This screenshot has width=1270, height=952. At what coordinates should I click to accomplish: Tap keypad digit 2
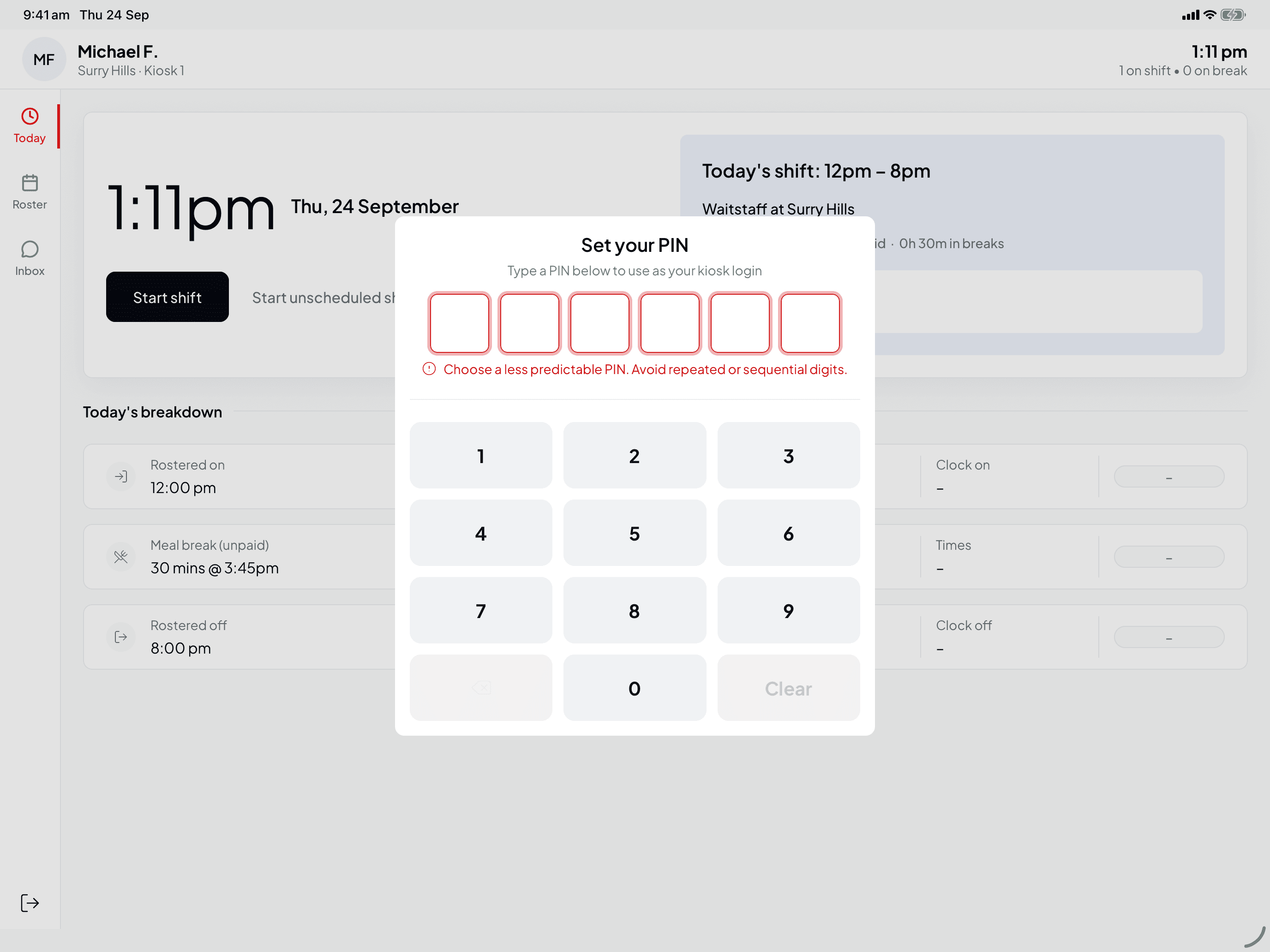coord(635,456)
